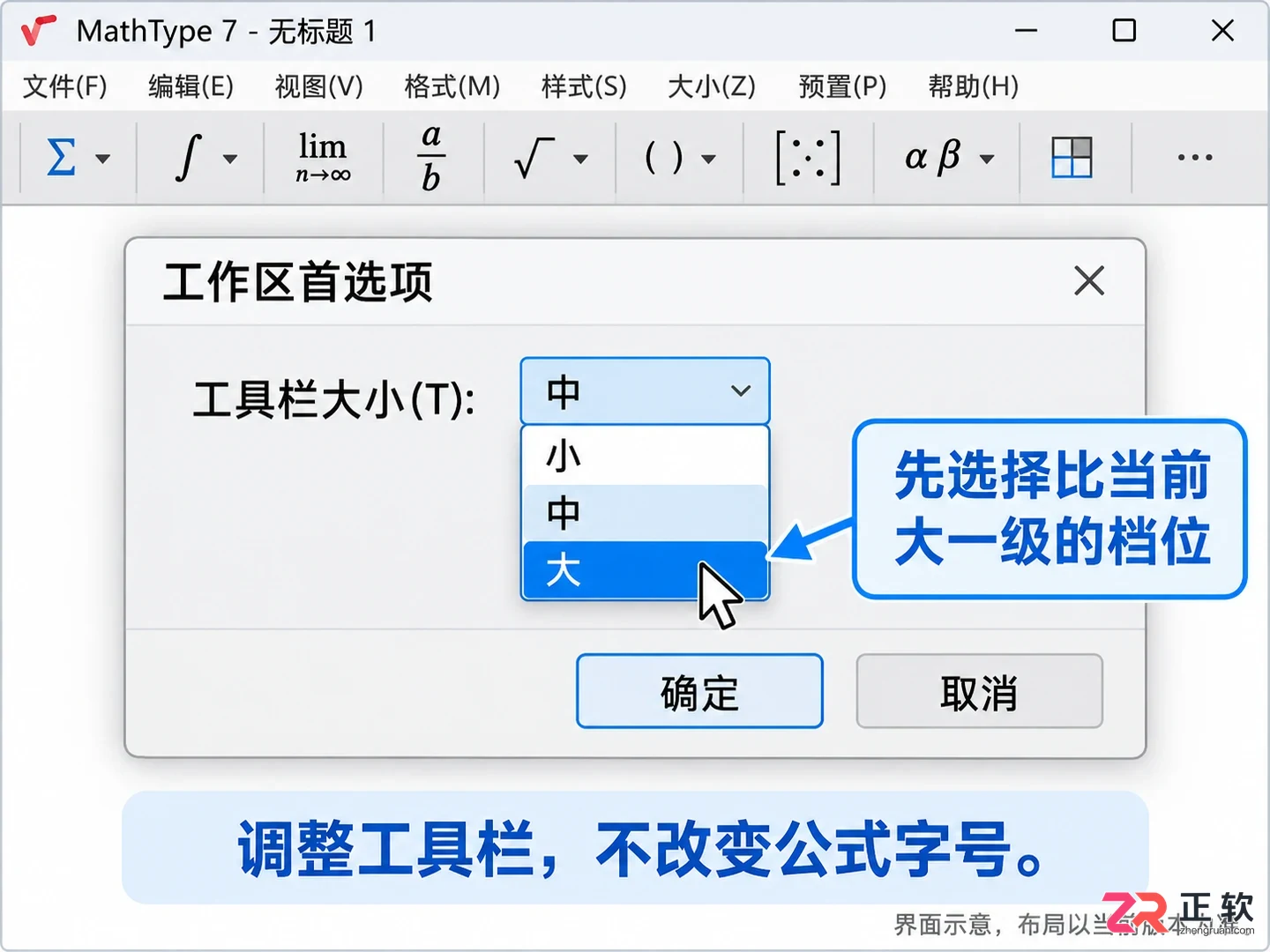Open the 文件(F) menu
The image size is (1270, 952).
(65, 86)
